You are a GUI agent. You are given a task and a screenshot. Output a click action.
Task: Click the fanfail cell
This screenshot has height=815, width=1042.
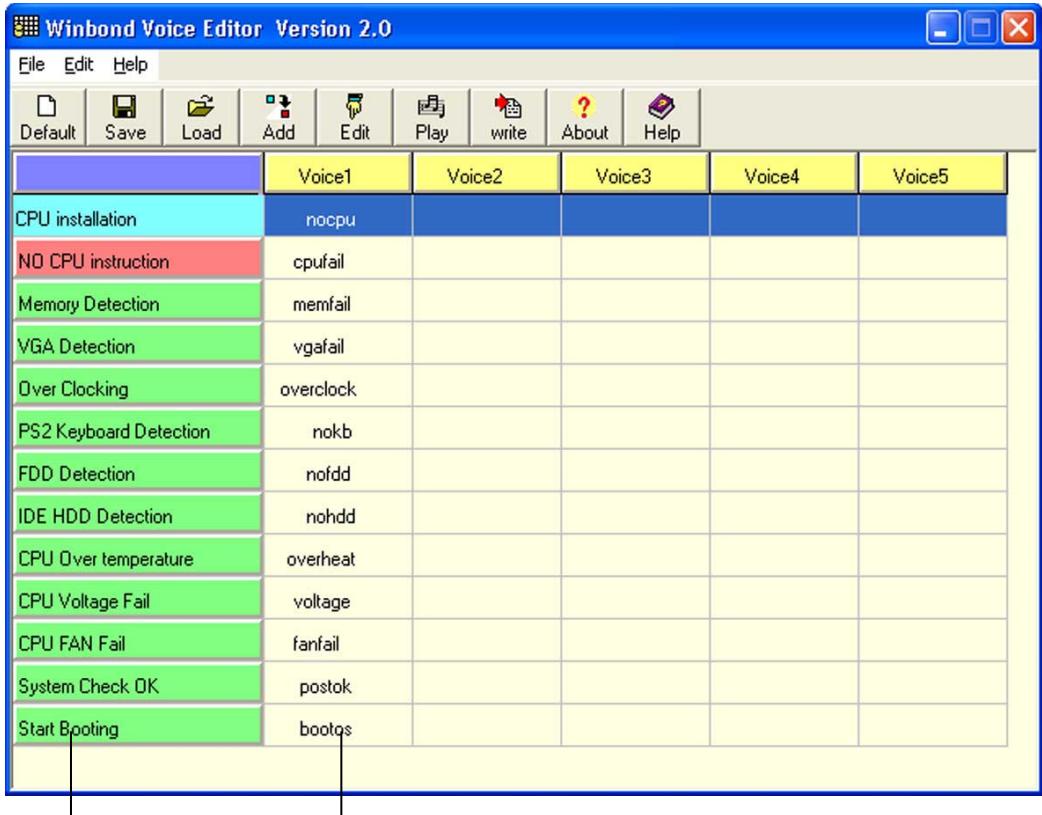(x=338, y=642)
